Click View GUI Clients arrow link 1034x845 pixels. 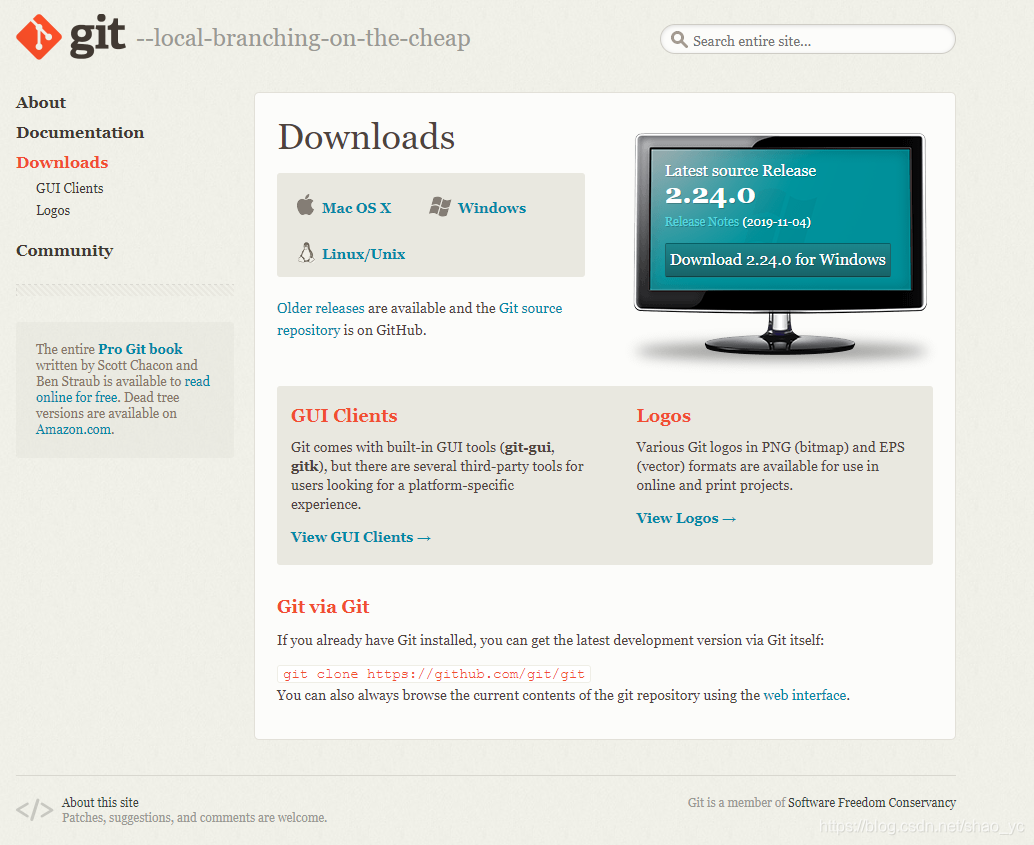361,537
